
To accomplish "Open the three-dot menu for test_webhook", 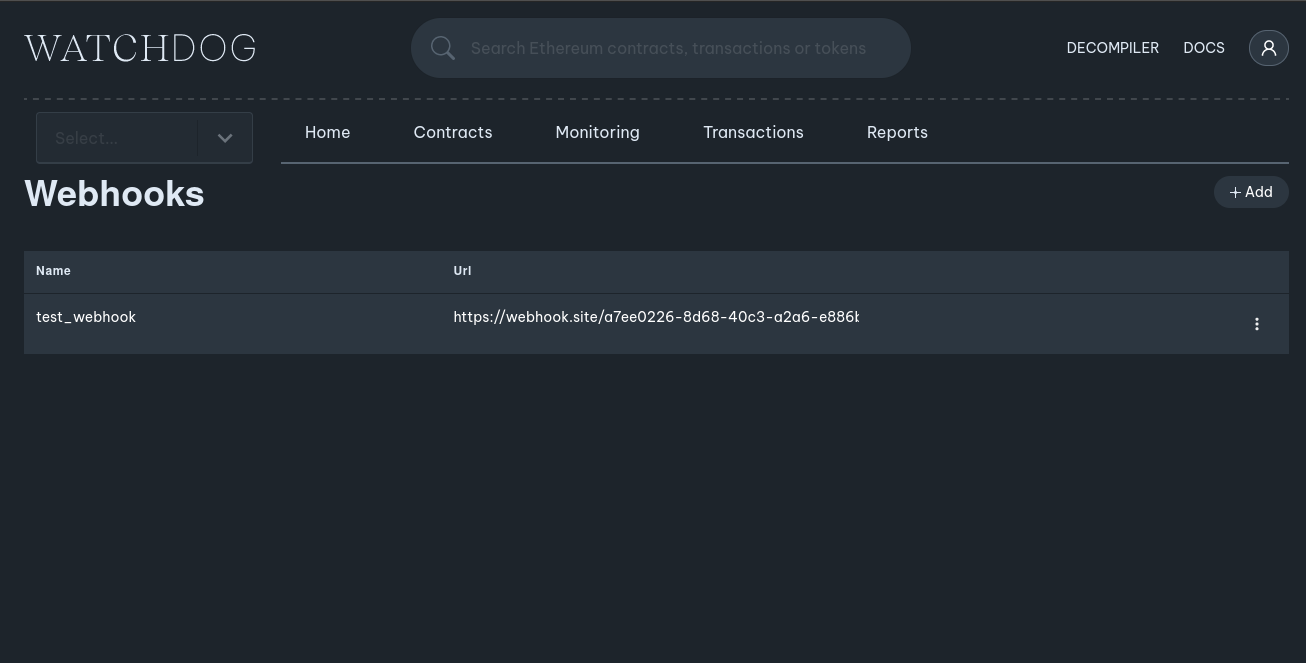I will [1257, 324].
